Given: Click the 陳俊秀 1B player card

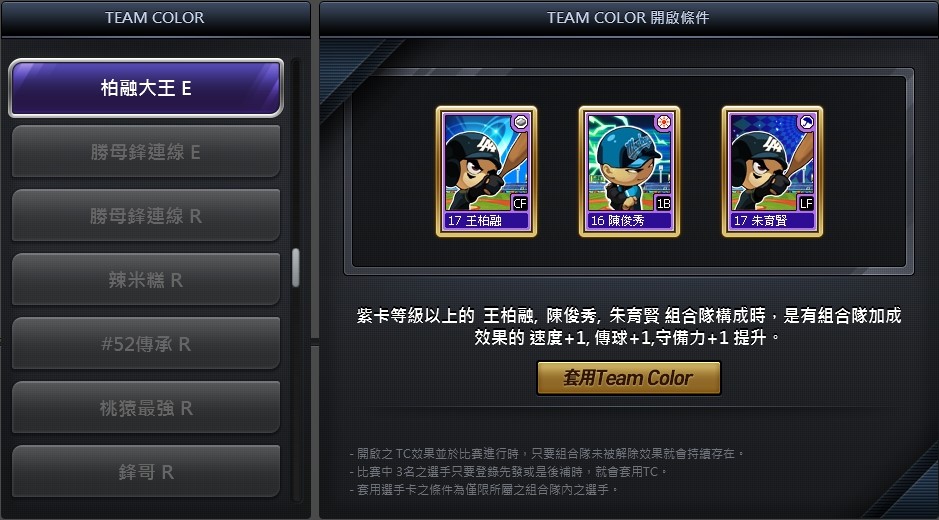Looking at the screenshot, I should click(629, 171).
